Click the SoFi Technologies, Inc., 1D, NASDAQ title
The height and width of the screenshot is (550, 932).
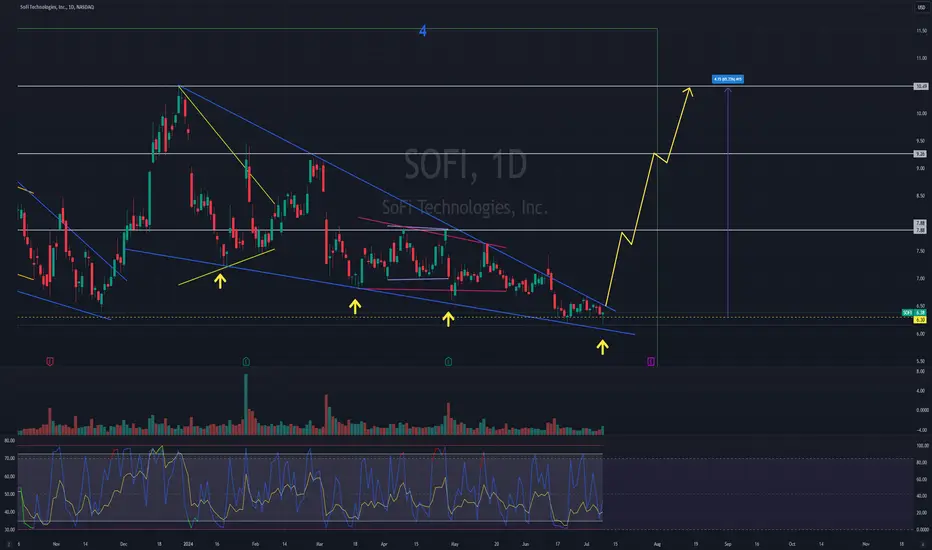[57, 7]
